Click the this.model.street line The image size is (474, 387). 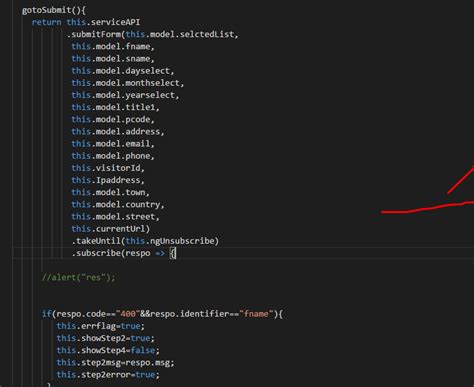click(x=115, y=217)
